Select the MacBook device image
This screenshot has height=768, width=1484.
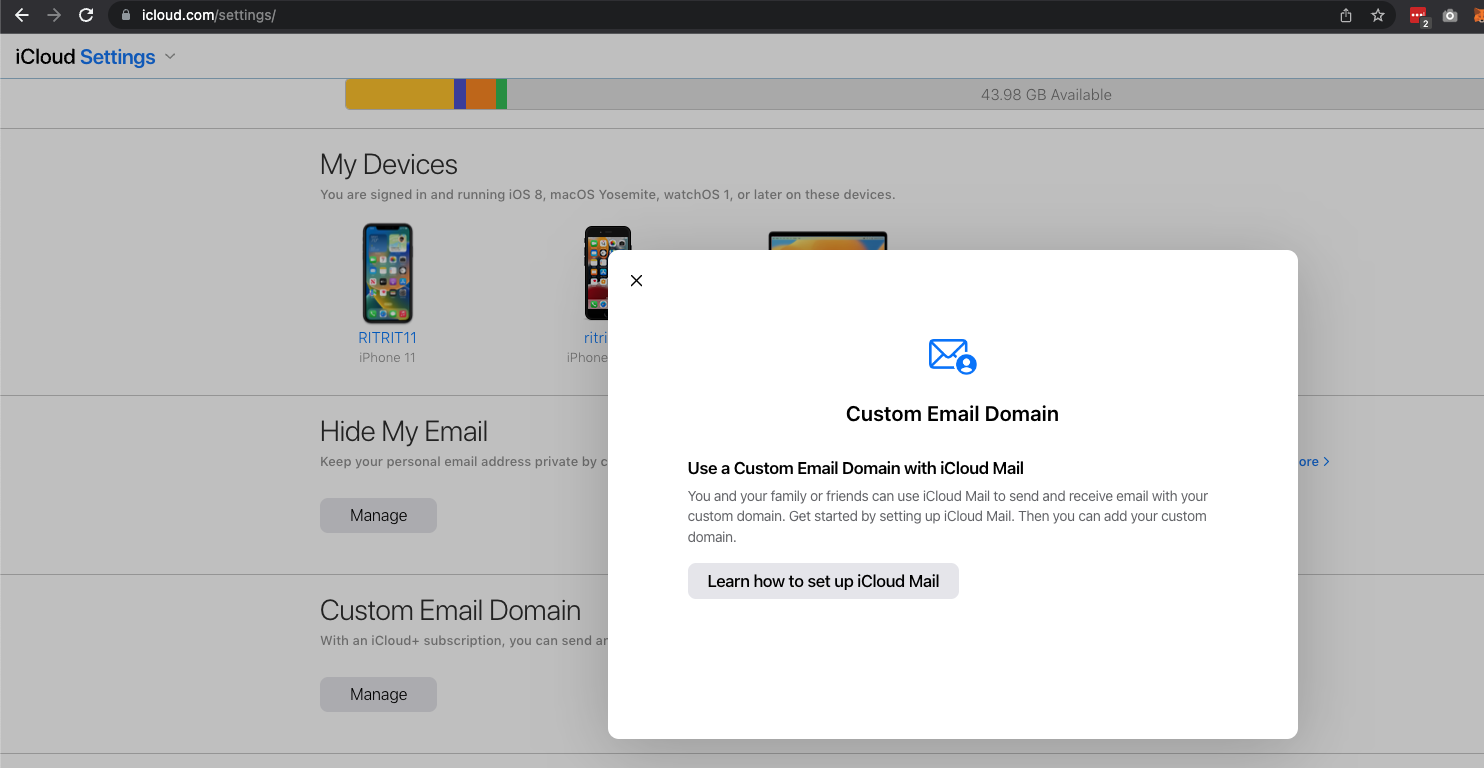point(828,241)
